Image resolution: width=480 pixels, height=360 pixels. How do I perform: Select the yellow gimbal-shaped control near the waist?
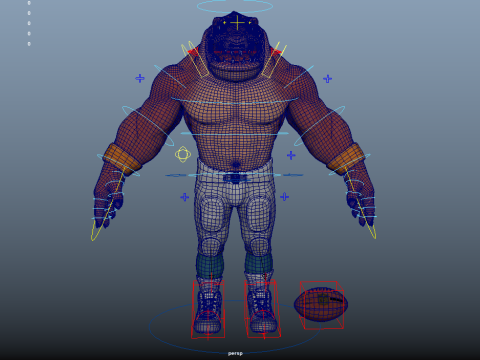click(x=183, y=154)
